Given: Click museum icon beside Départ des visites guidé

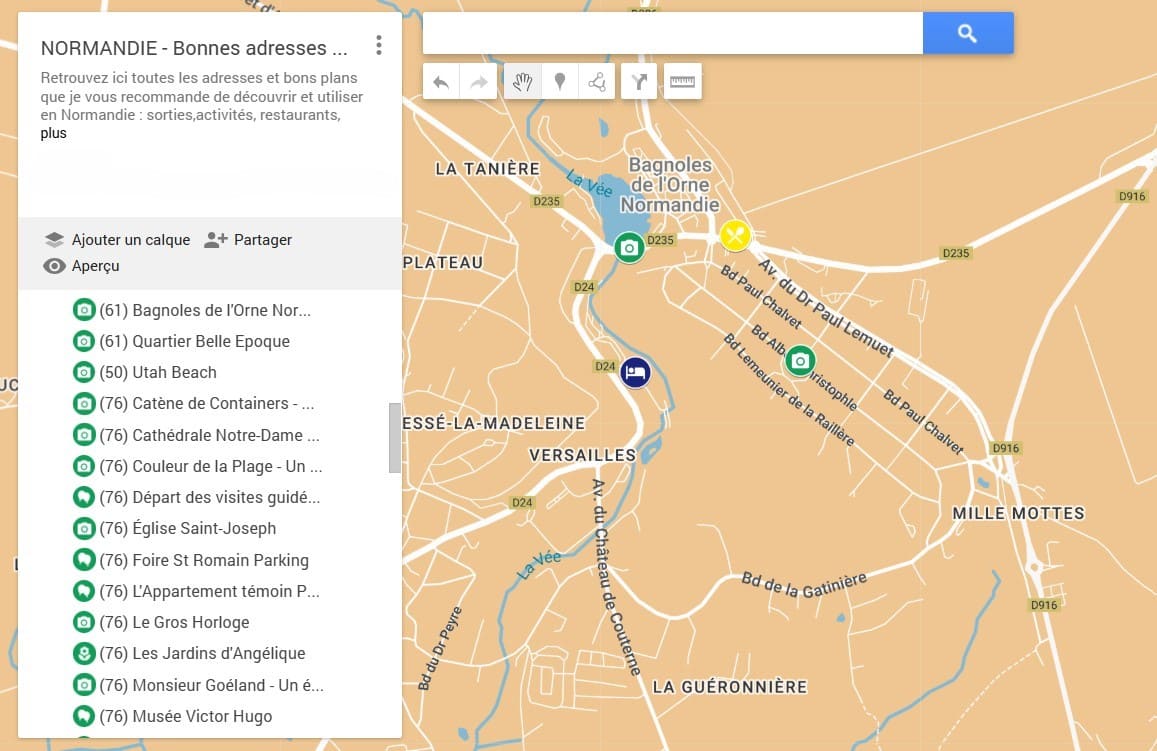Looking at the screenshot, I should (x=84, y=497).
